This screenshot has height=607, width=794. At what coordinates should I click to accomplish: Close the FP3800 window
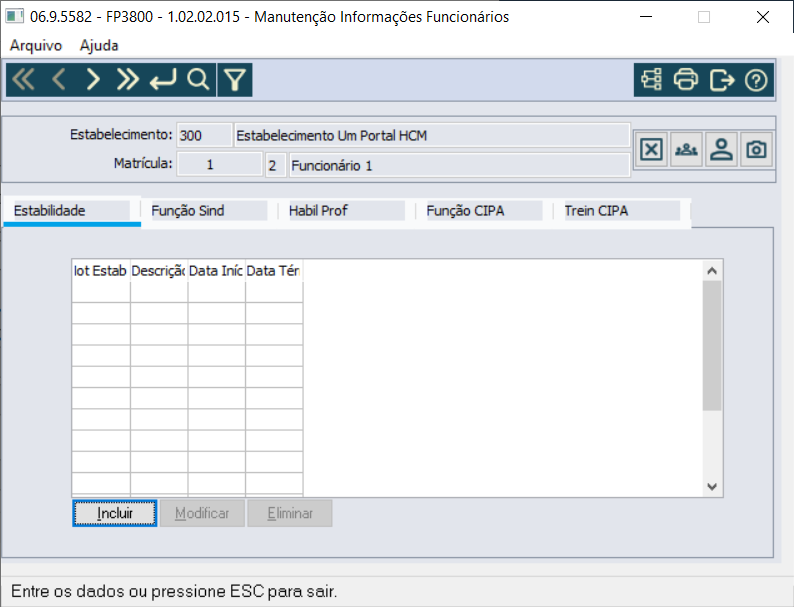click(763, 17)
